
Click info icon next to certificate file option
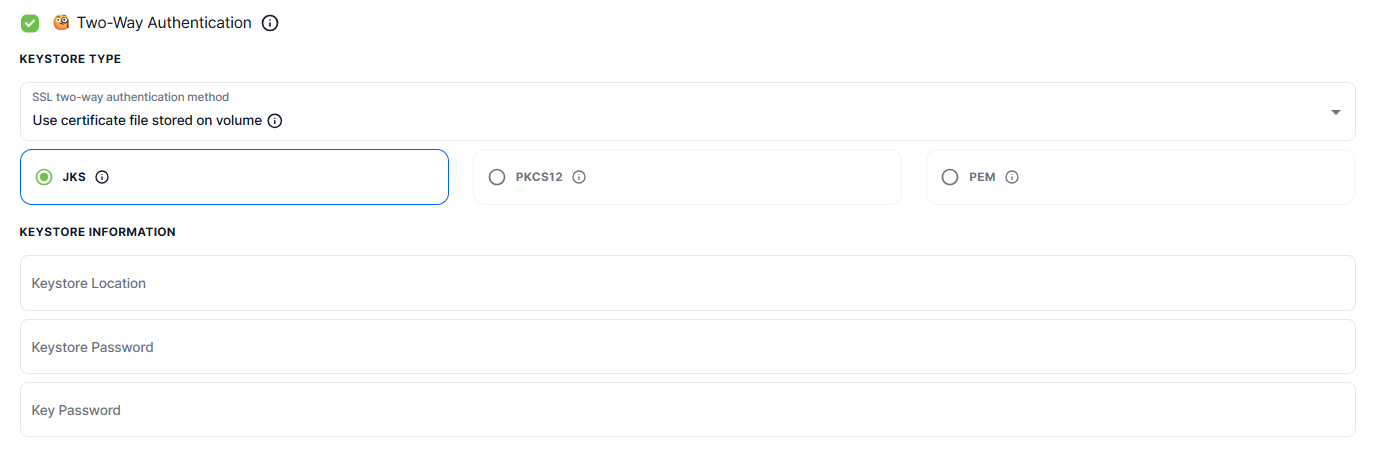point(275,121)
